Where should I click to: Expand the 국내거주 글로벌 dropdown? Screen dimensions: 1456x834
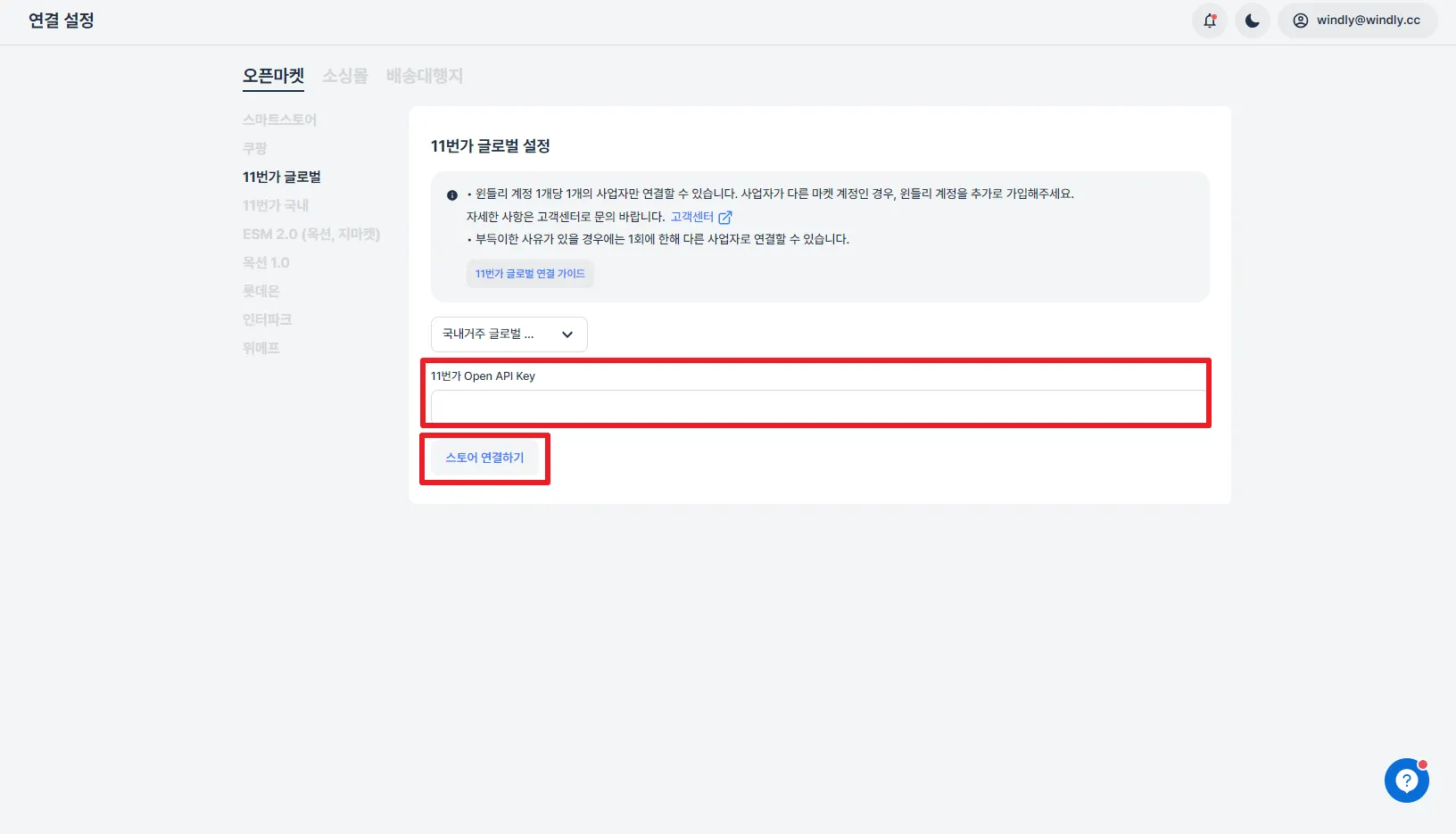coord(509,334)
